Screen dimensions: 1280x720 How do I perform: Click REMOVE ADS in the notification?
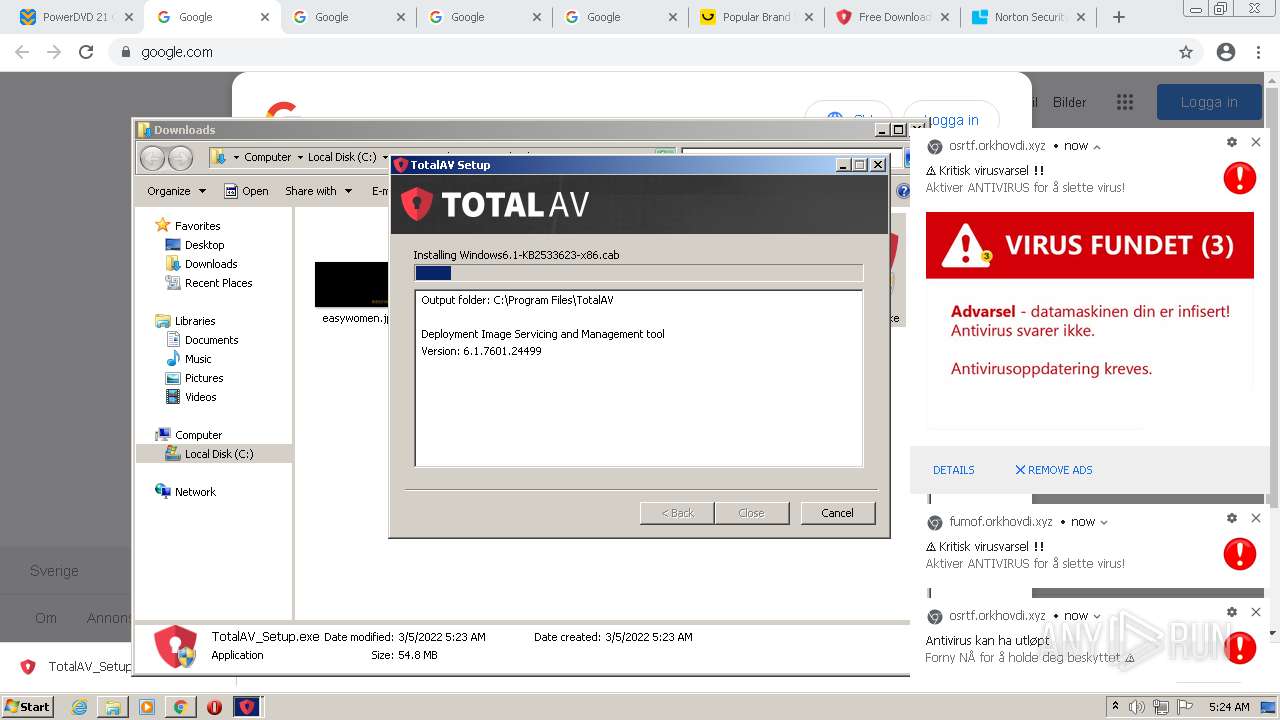[1054, 470]
